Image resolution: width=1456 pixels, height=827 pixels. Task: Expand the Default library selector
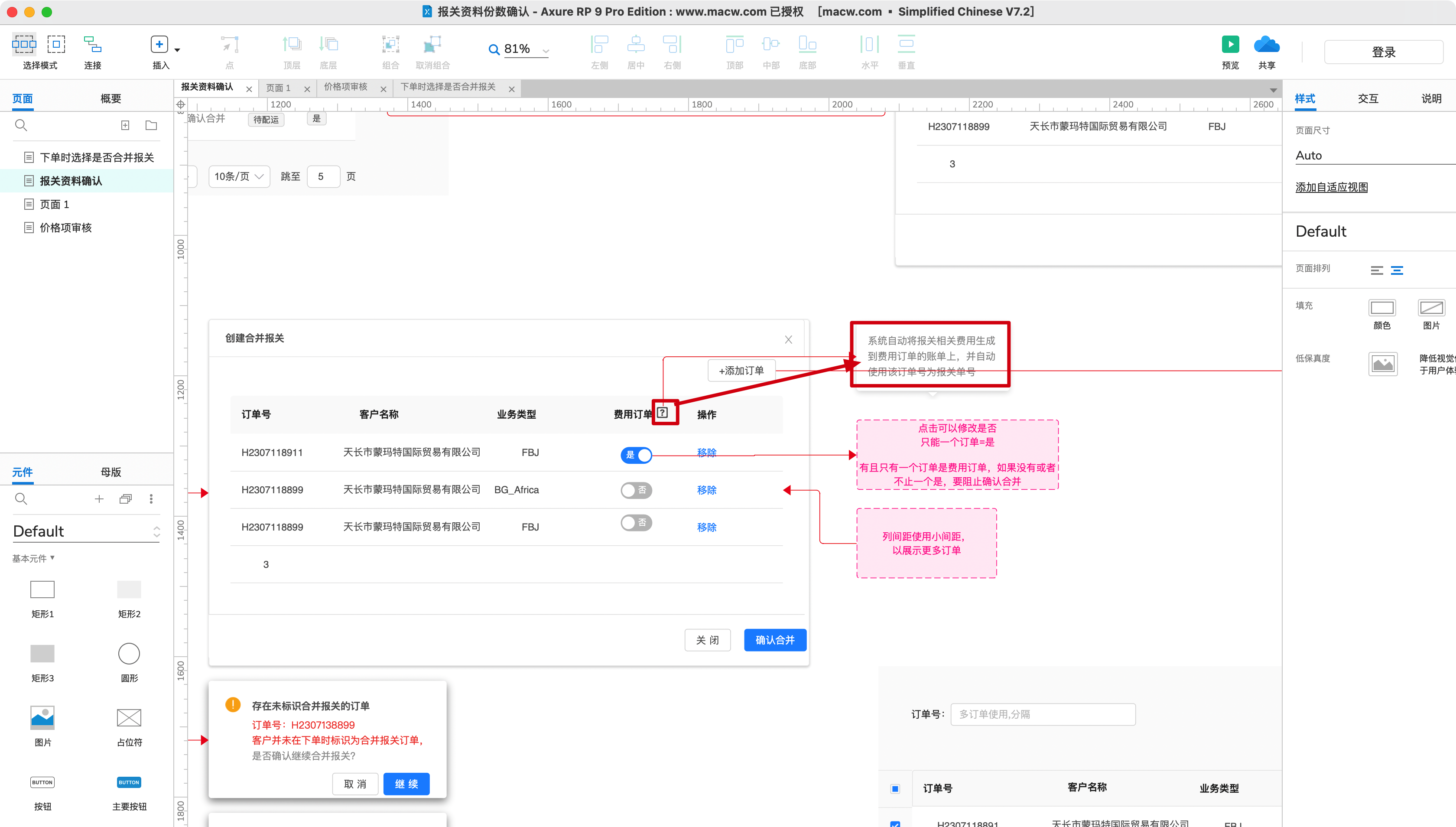point(156,532)
